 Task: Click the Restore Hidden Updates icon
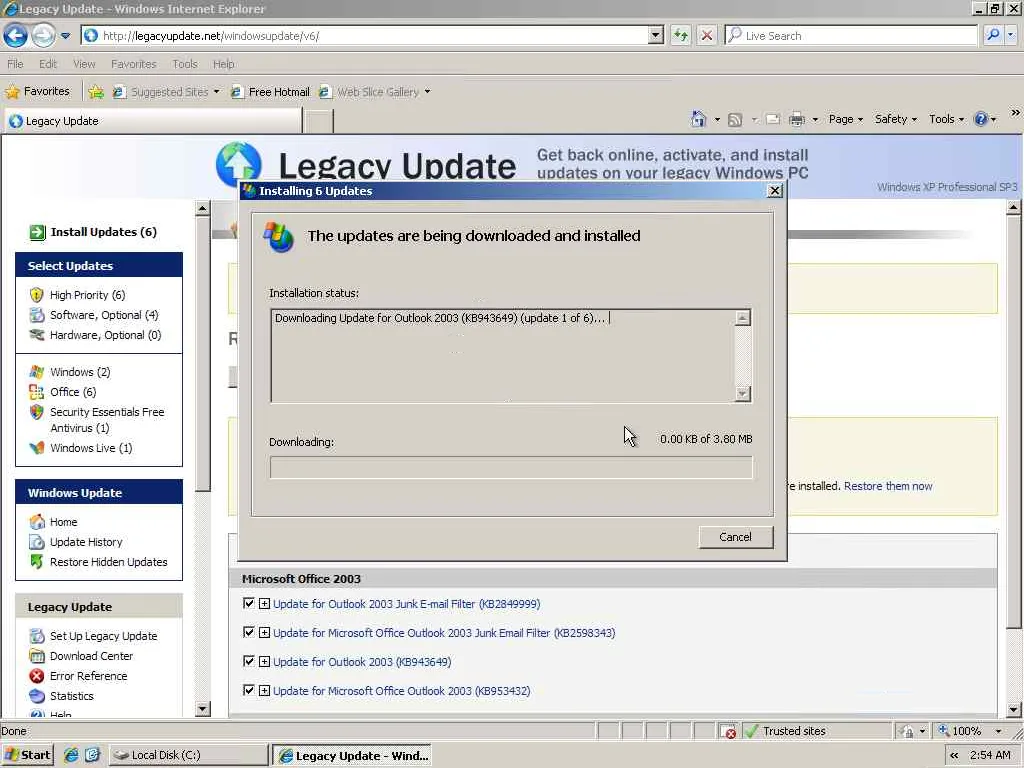click(x=37, y=562)
